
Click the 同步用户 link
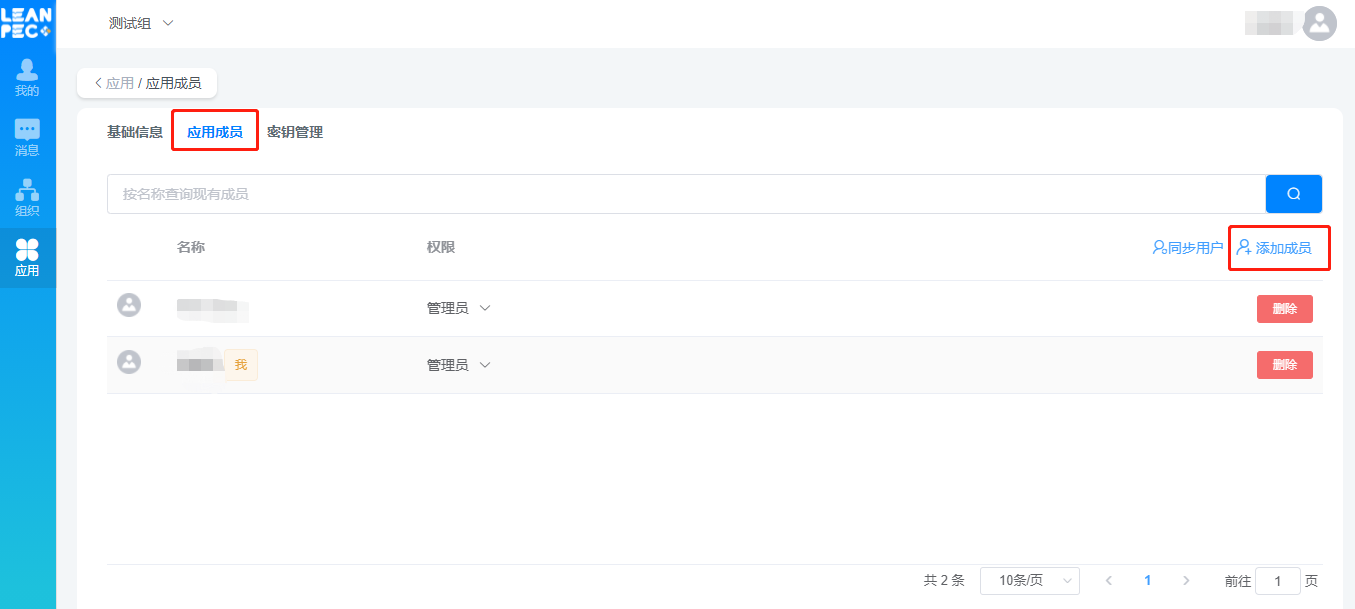point(1187,247)
